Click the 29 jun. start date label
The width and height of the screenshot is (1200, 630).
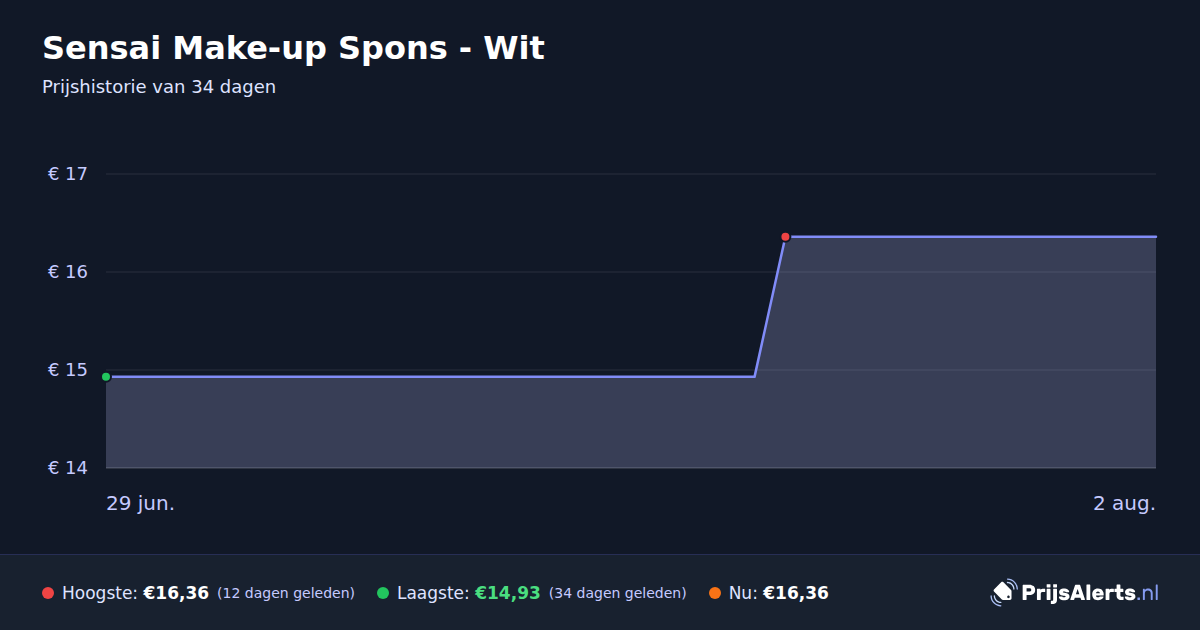pyautogui.click(x=141, y=504)
